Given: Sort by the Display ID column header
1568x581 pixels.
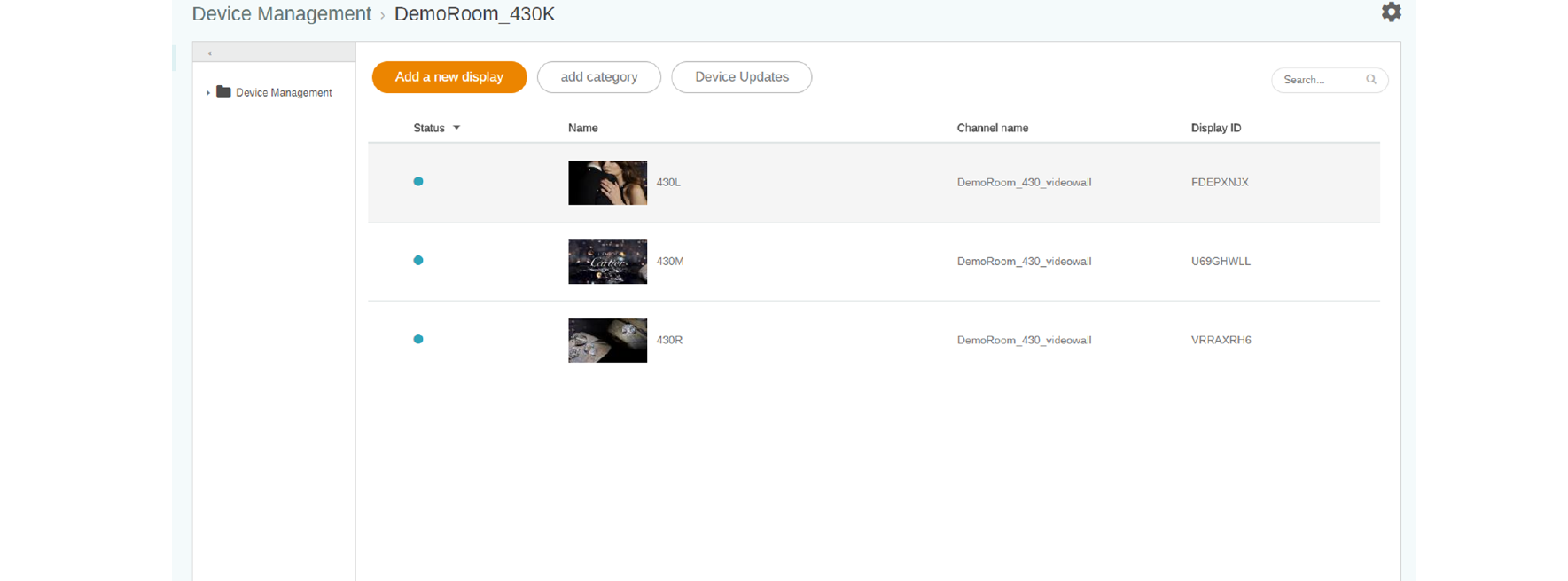Looking at the screenshot, I should pyautogui.click(x=1215, y=128).
